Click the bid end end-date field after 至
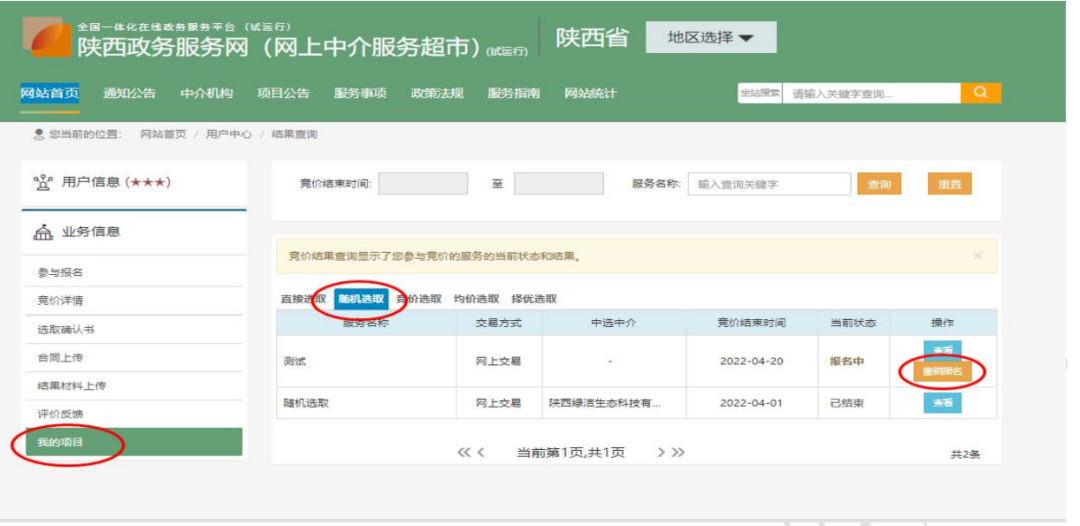Viewport: 1080px width, 526px height. tap(559, 184)
